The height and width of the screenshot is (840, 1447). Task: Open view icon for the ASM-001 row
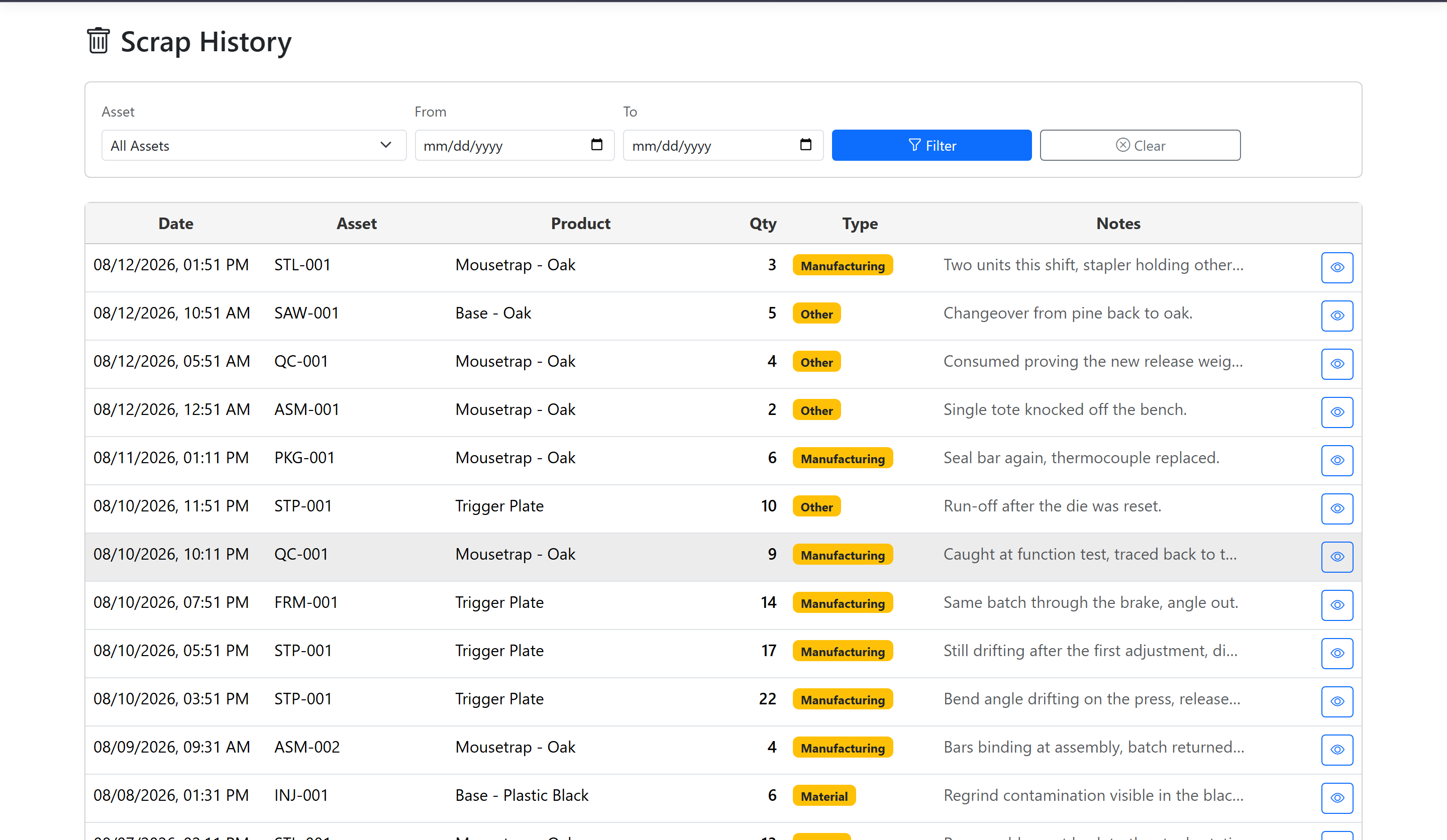[x=1337, y=412]
